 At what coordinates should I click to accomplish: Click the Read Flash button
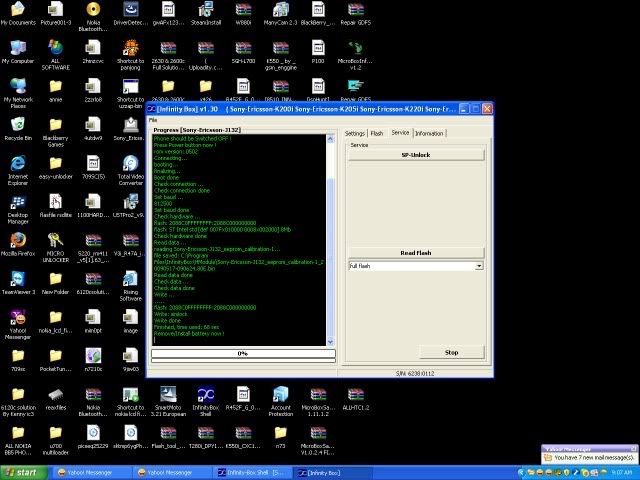[x=416, y=253]
